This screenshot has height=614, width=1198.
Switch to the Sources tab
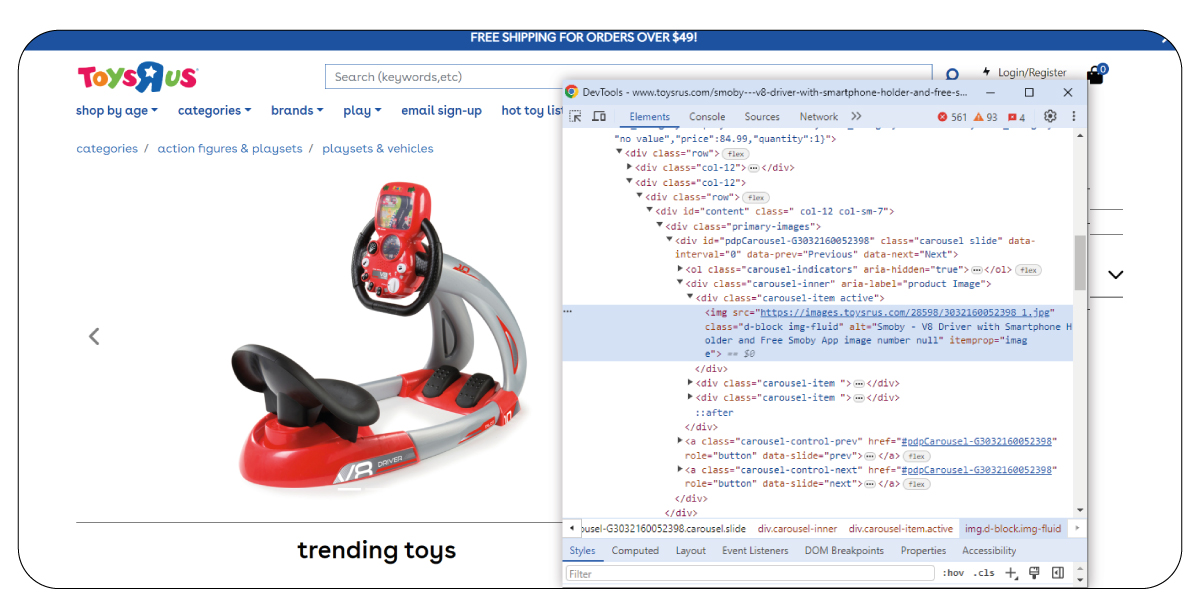click(x=762, y=117)
